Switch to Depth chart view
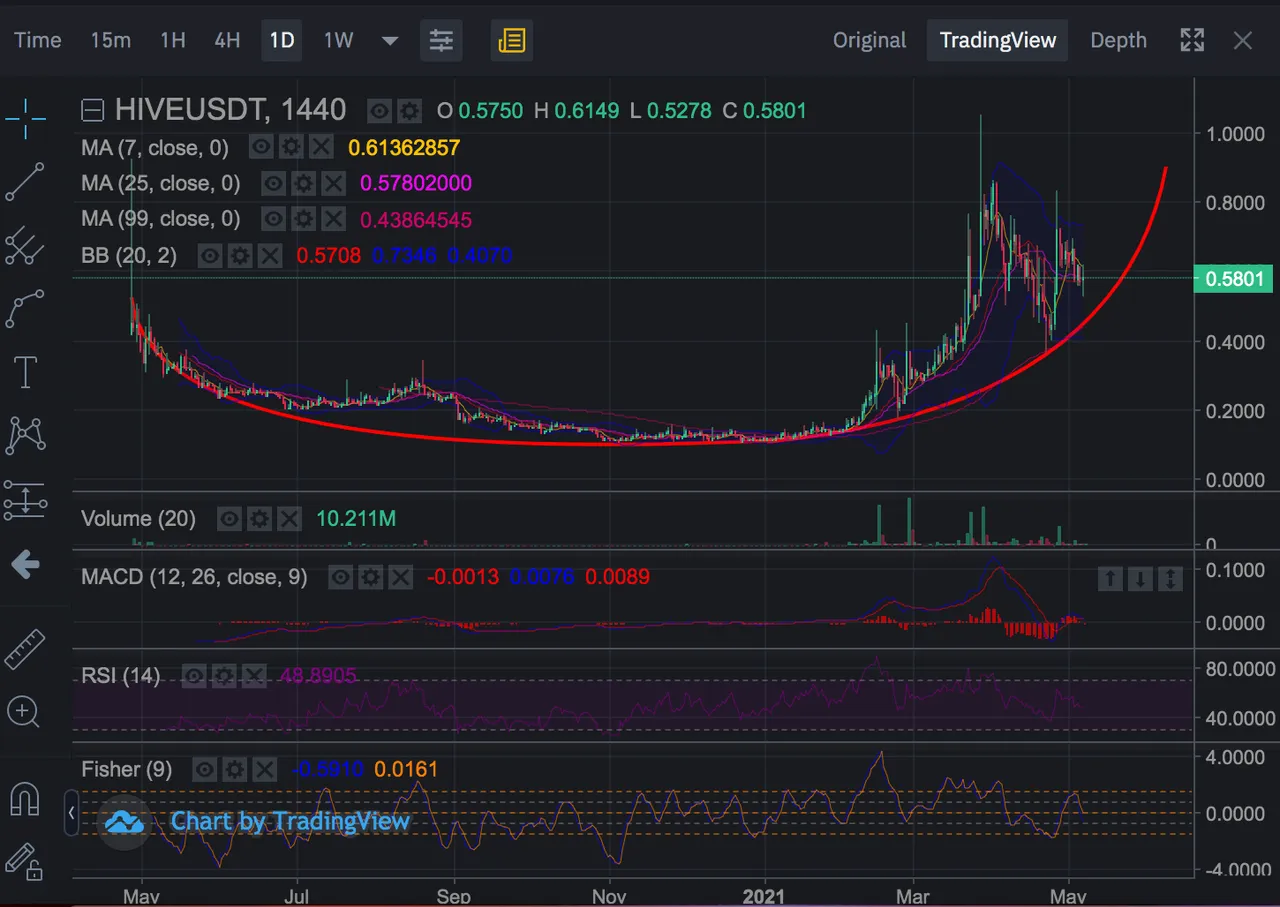This screenshot has width=1280, height=907. [1118, 40]
